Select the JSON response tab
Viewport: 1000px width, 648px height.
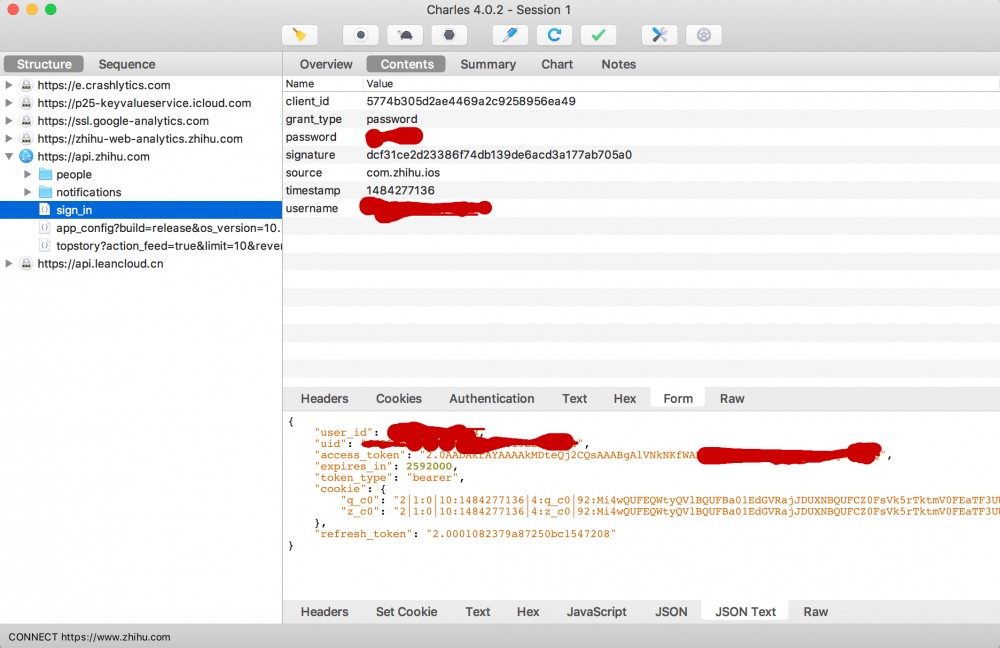[670, 611]
